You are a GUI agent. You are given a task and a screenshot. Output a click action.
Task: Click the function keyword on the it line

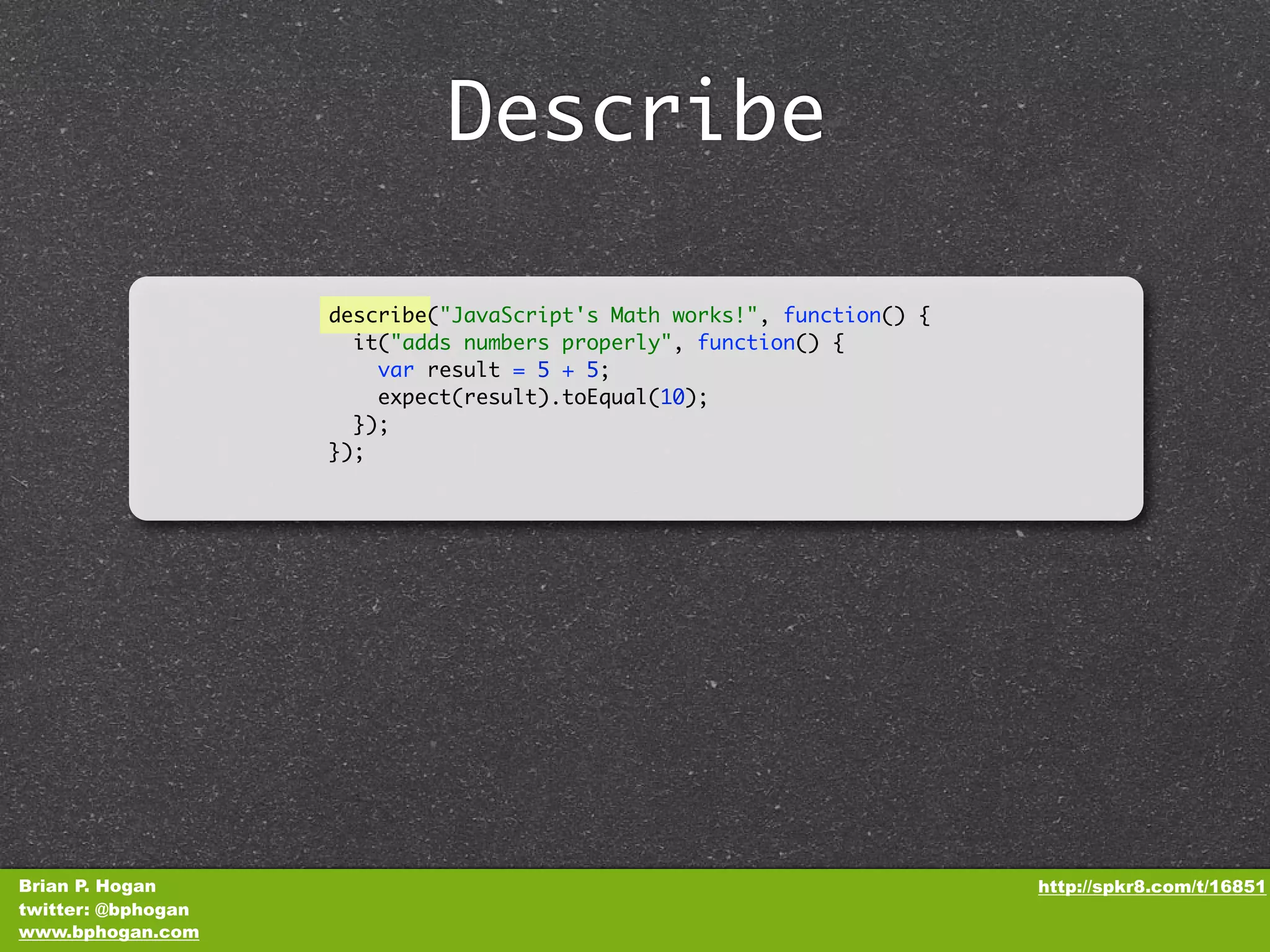(x=746, y=342)
